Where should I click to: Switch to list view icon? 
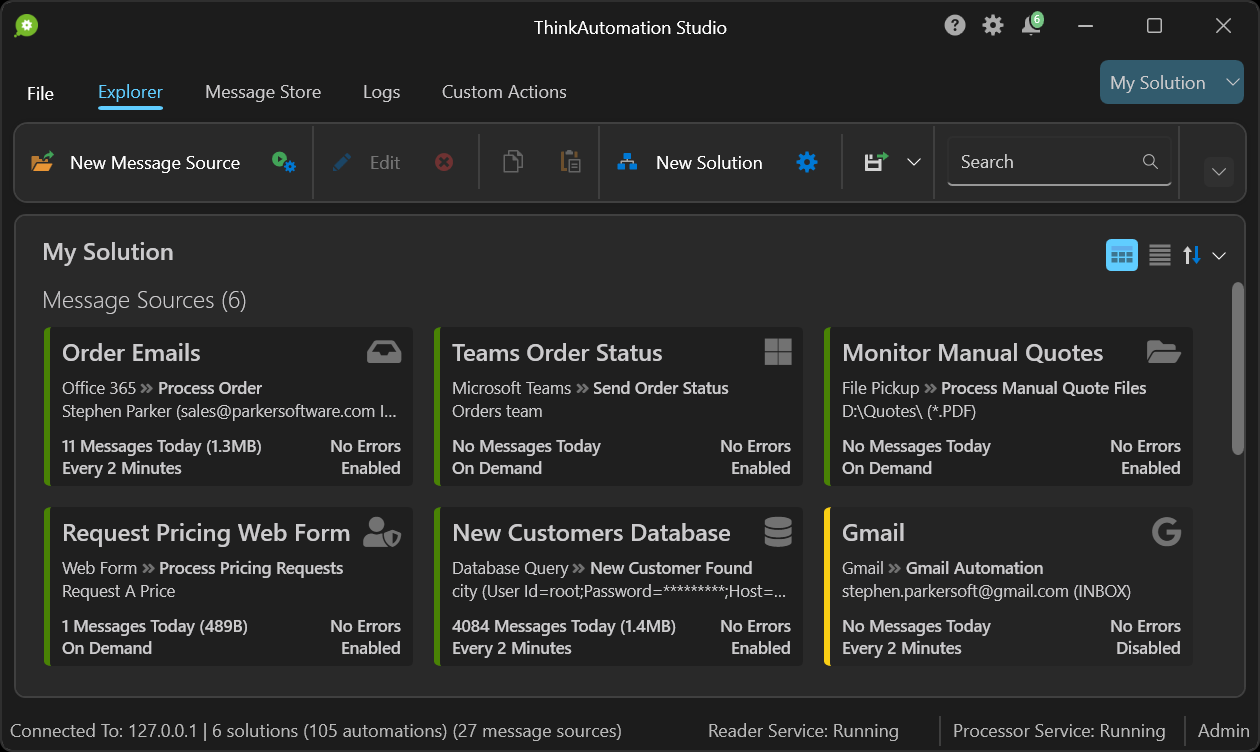point(1160,255)
